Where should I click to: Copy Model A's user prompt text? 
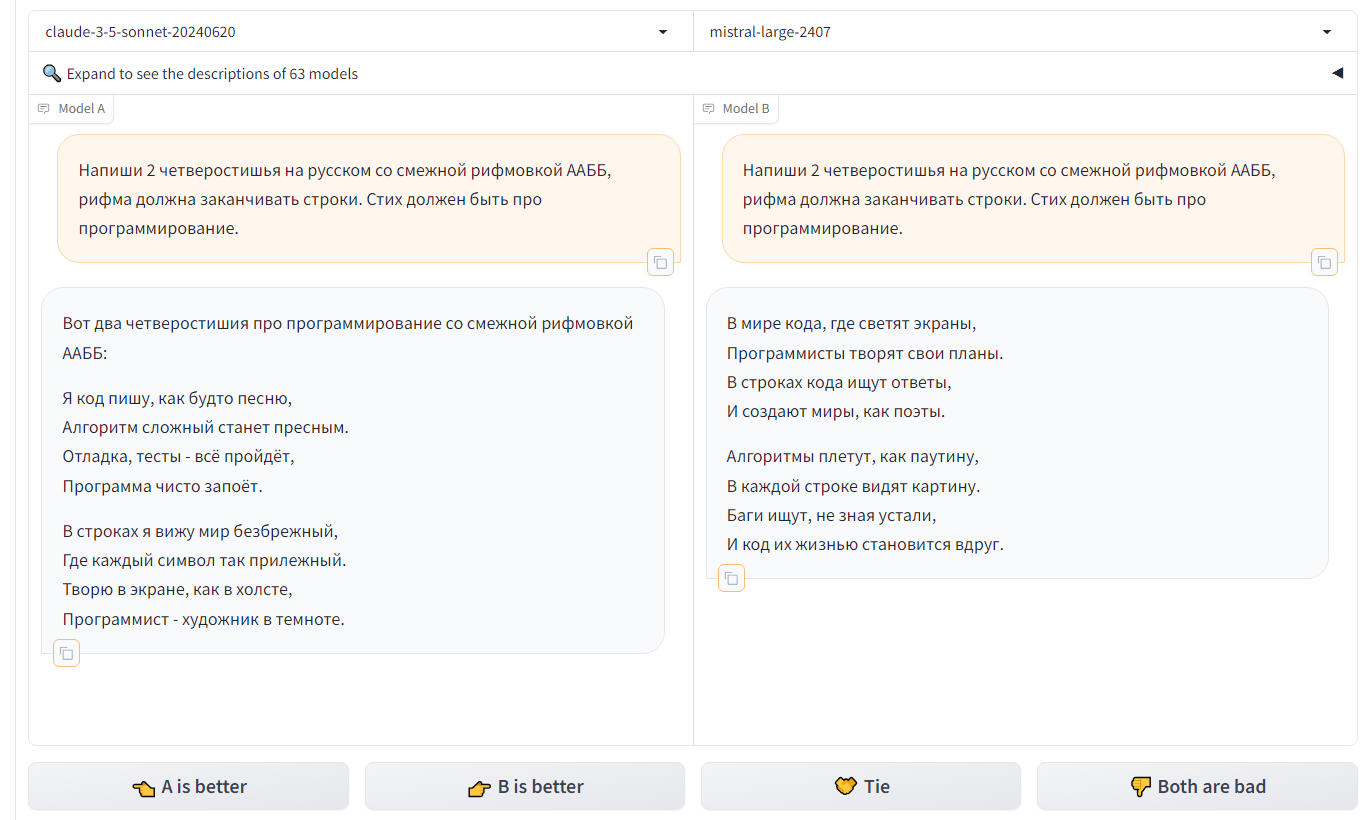click(660, 262)
